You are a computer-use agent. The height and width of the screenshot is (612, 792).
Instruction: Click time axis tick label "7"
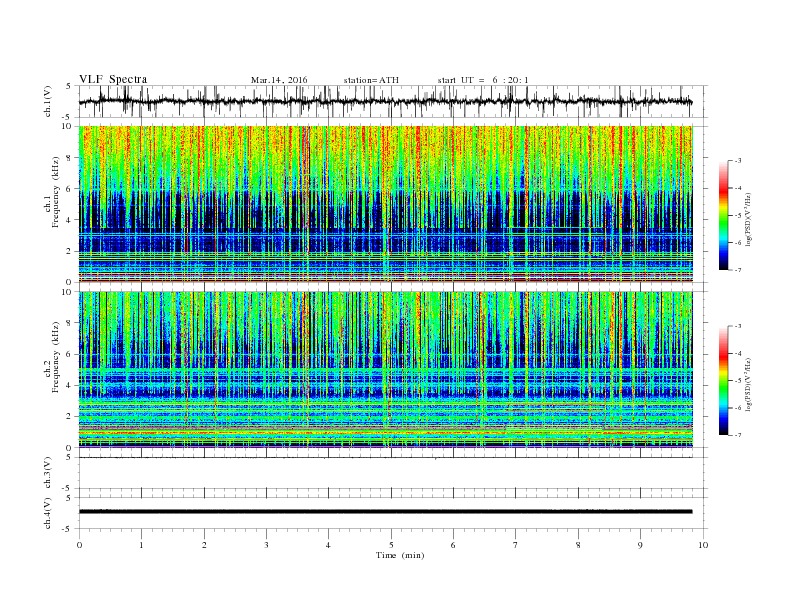[x=516, y=545]
